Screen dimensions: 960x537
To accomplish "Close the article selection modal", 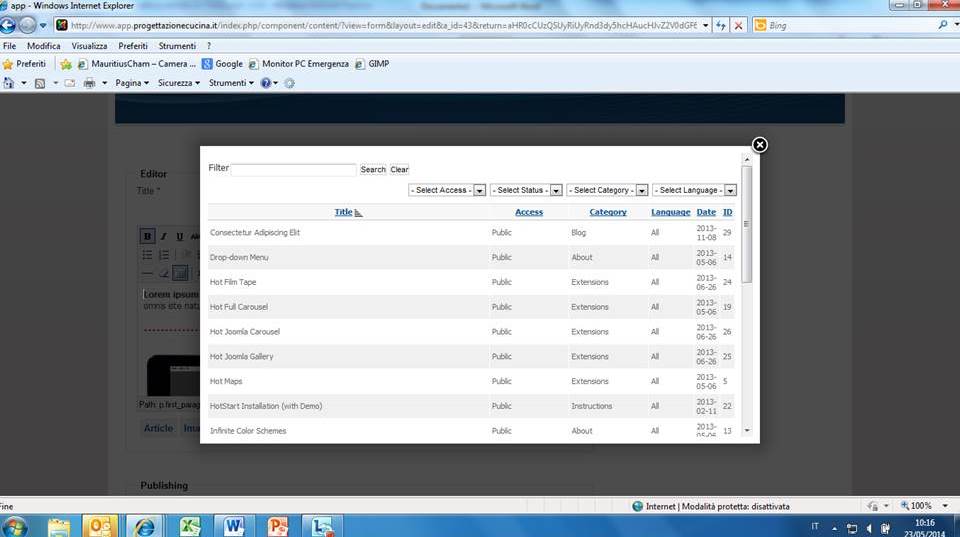I will [759, 145].
